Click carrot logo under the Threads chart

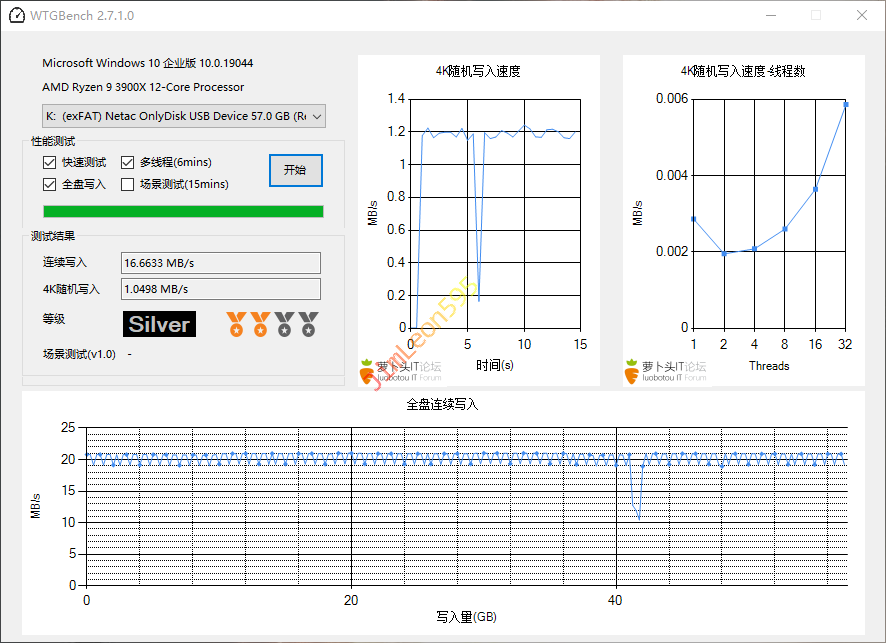tap(632, 370)
